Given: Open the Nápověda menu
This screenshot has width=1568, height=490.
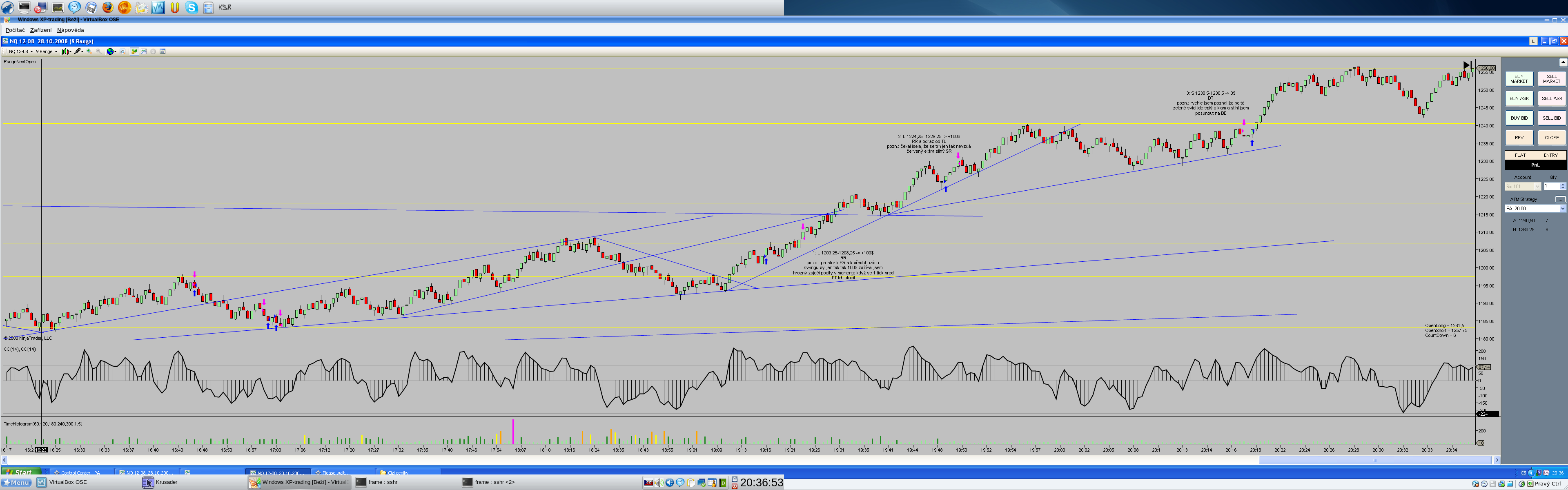Looking at the screenshot, I should pyautogui.click(x=71, y=30).
